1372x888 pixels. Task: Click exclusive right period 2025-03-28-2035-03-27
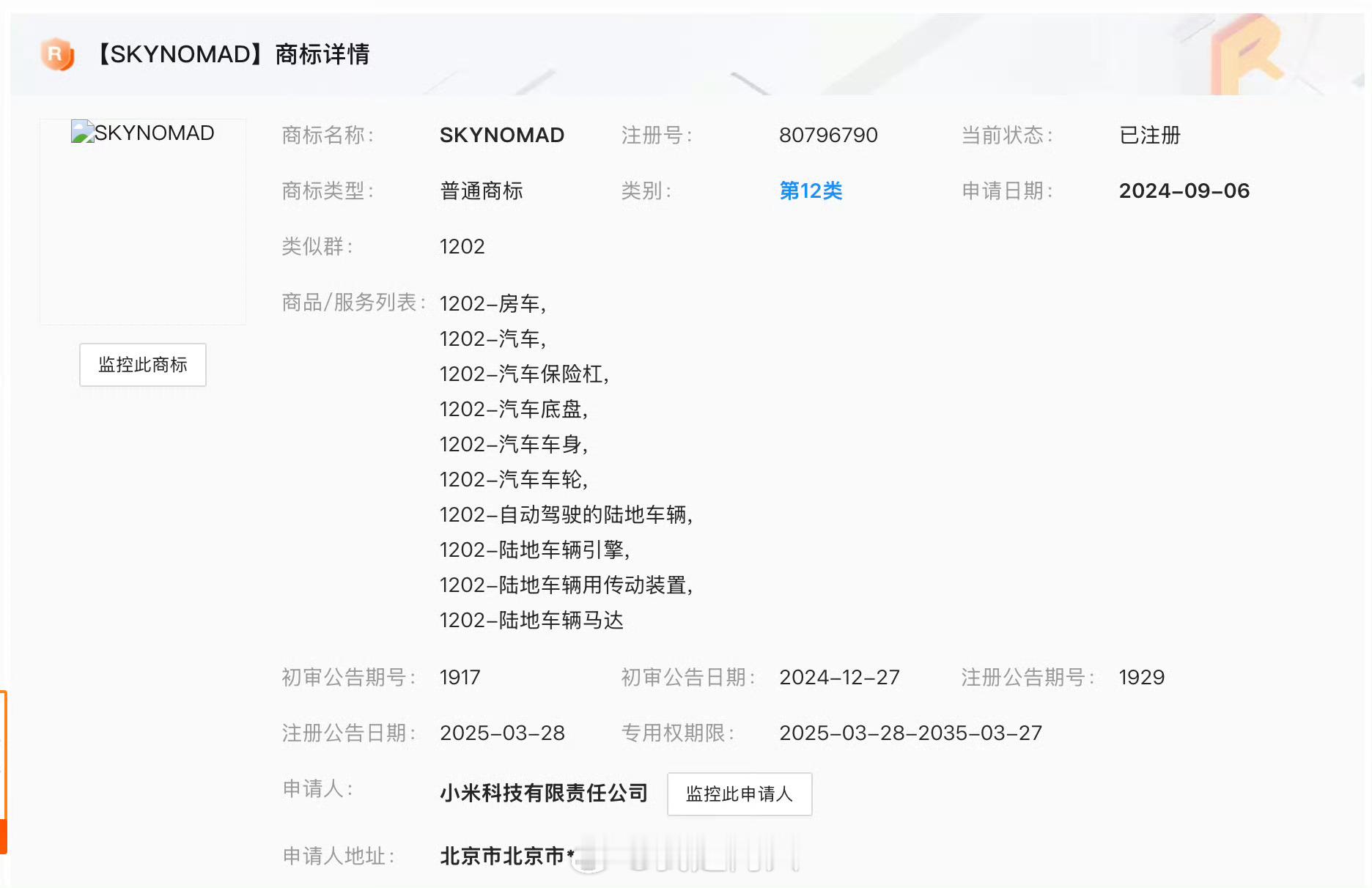click(910, 733)
